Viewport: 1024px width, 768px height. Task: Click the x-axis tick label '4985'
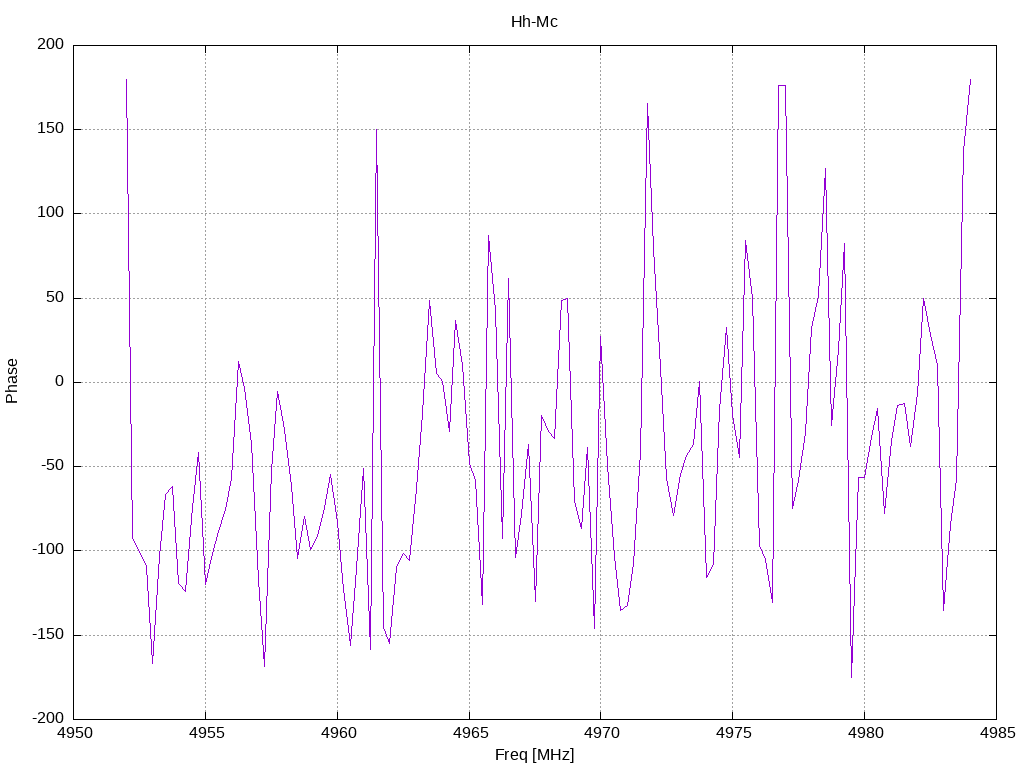(997, 733)
